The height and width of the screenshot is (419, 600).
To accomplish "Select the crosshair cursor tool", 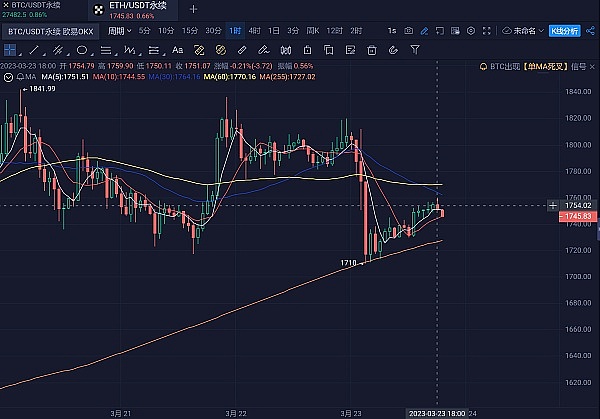I will pos(10,50).
